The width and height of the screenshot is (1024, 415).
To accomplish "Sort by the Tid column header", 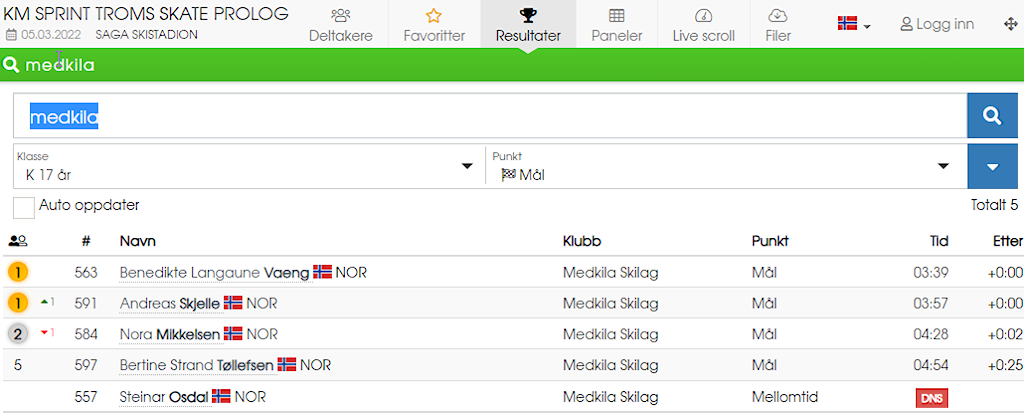I will [x=936, y=241].
